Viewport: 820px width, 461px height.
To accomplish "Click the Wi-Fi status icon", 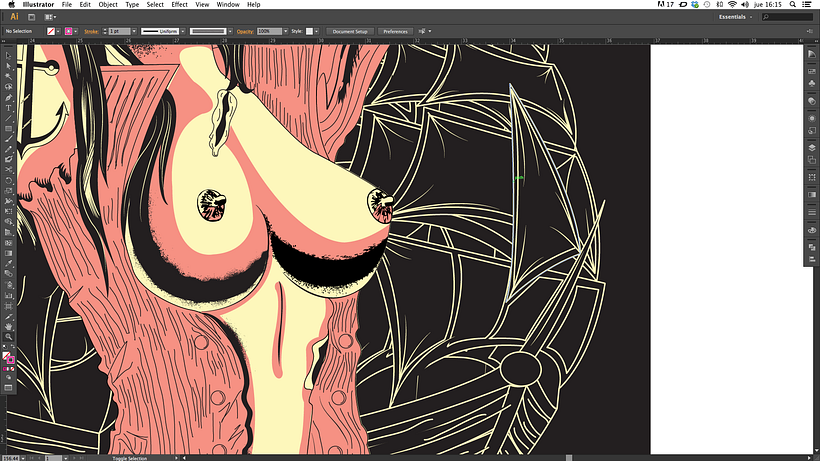I will [732, 4].
